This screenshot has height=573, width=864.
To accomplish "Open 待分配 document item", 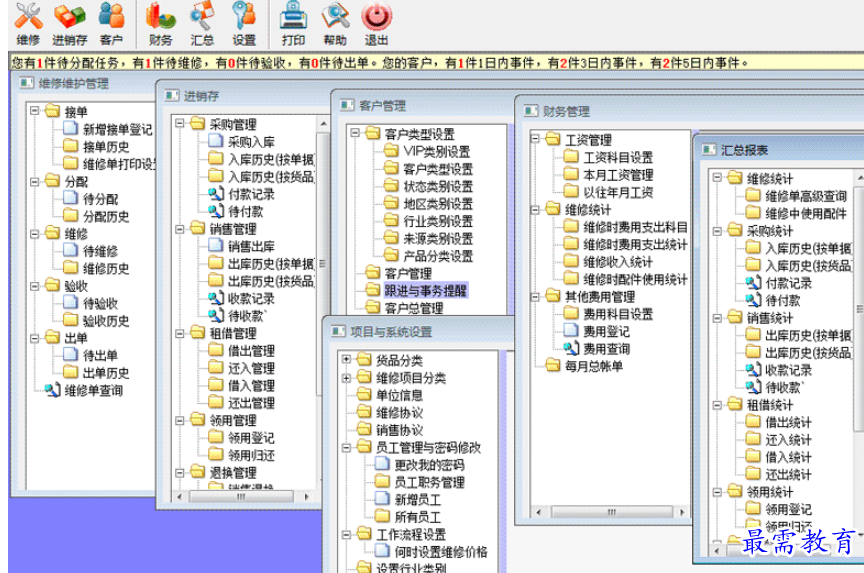I will coord(90,199).
